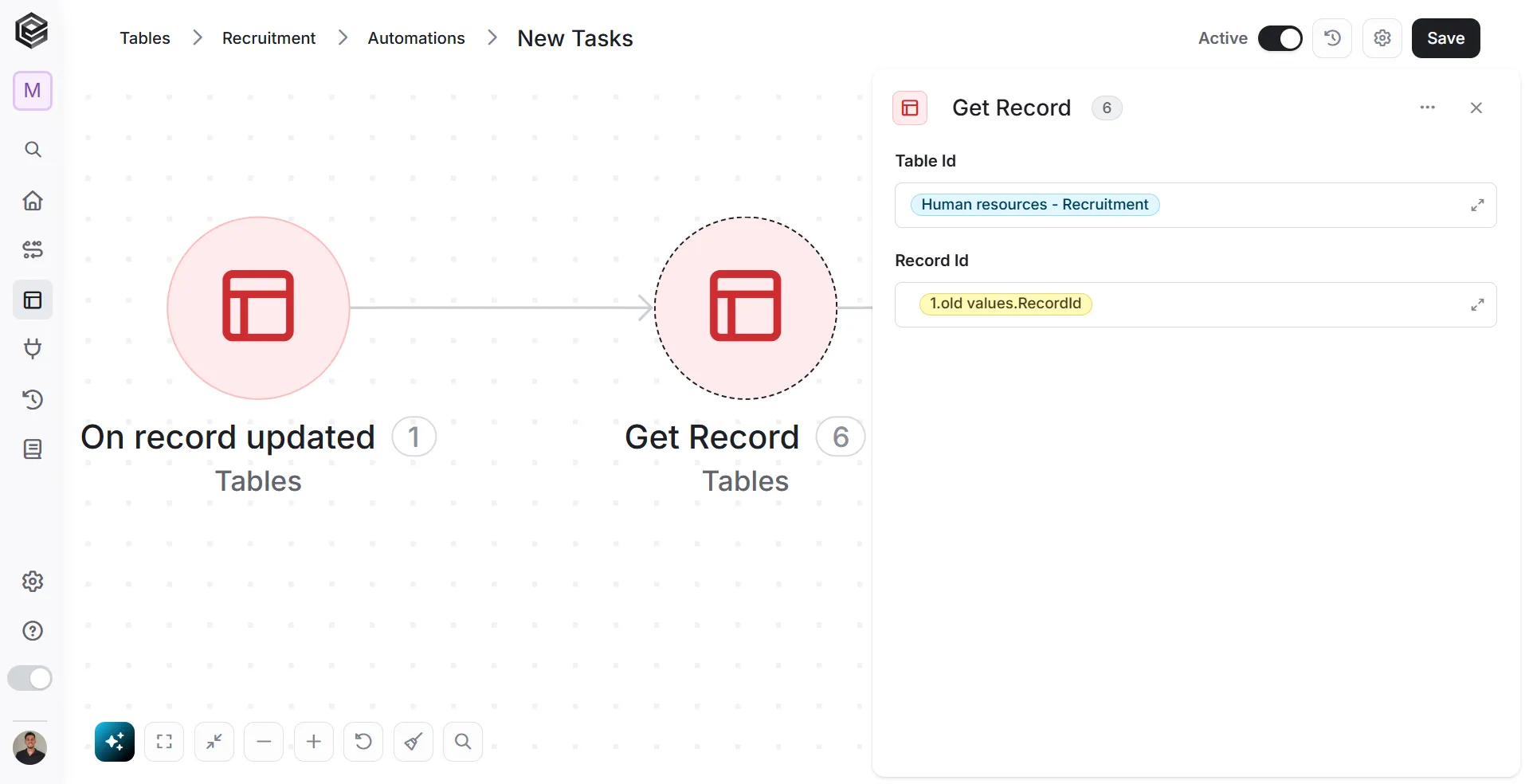Click the New Tasks title
The height and width of the screenshot is (784, 1529).
575,38
